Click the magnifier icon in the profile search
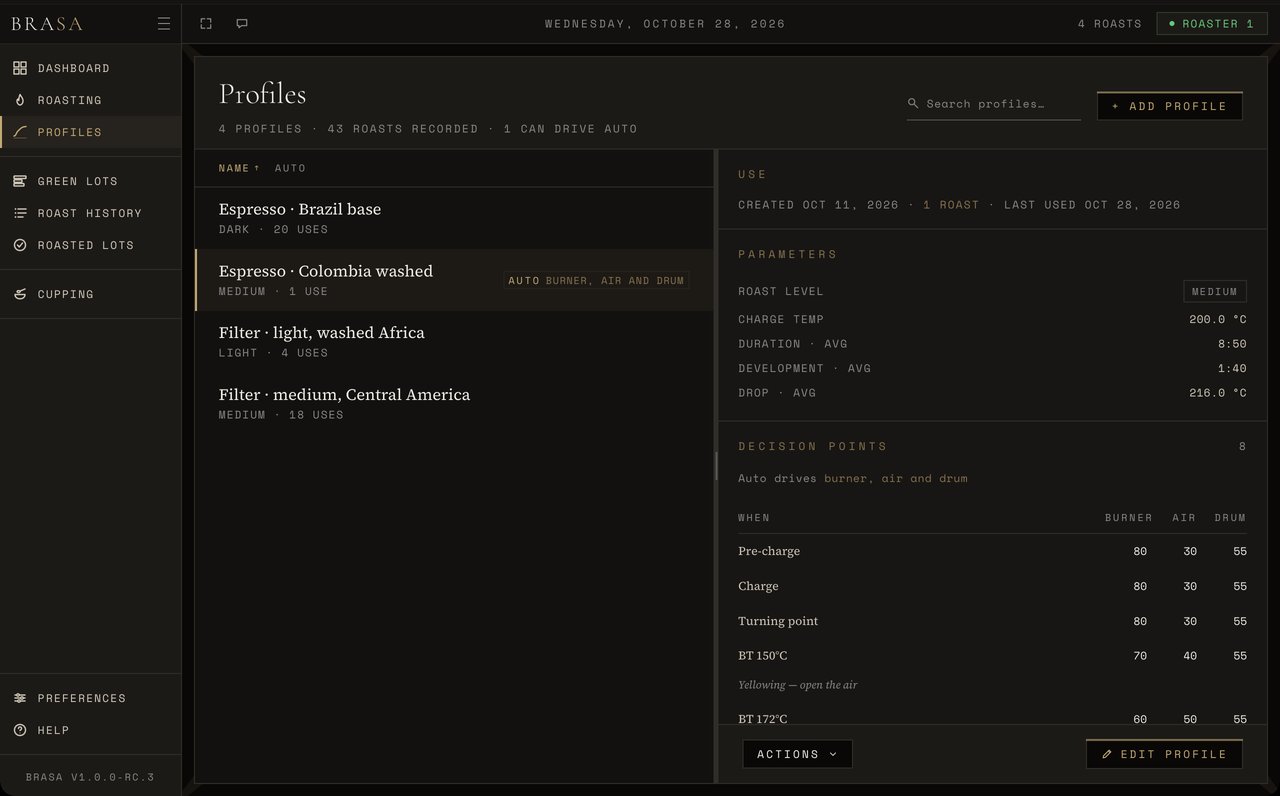 click(x=913, y=104)
